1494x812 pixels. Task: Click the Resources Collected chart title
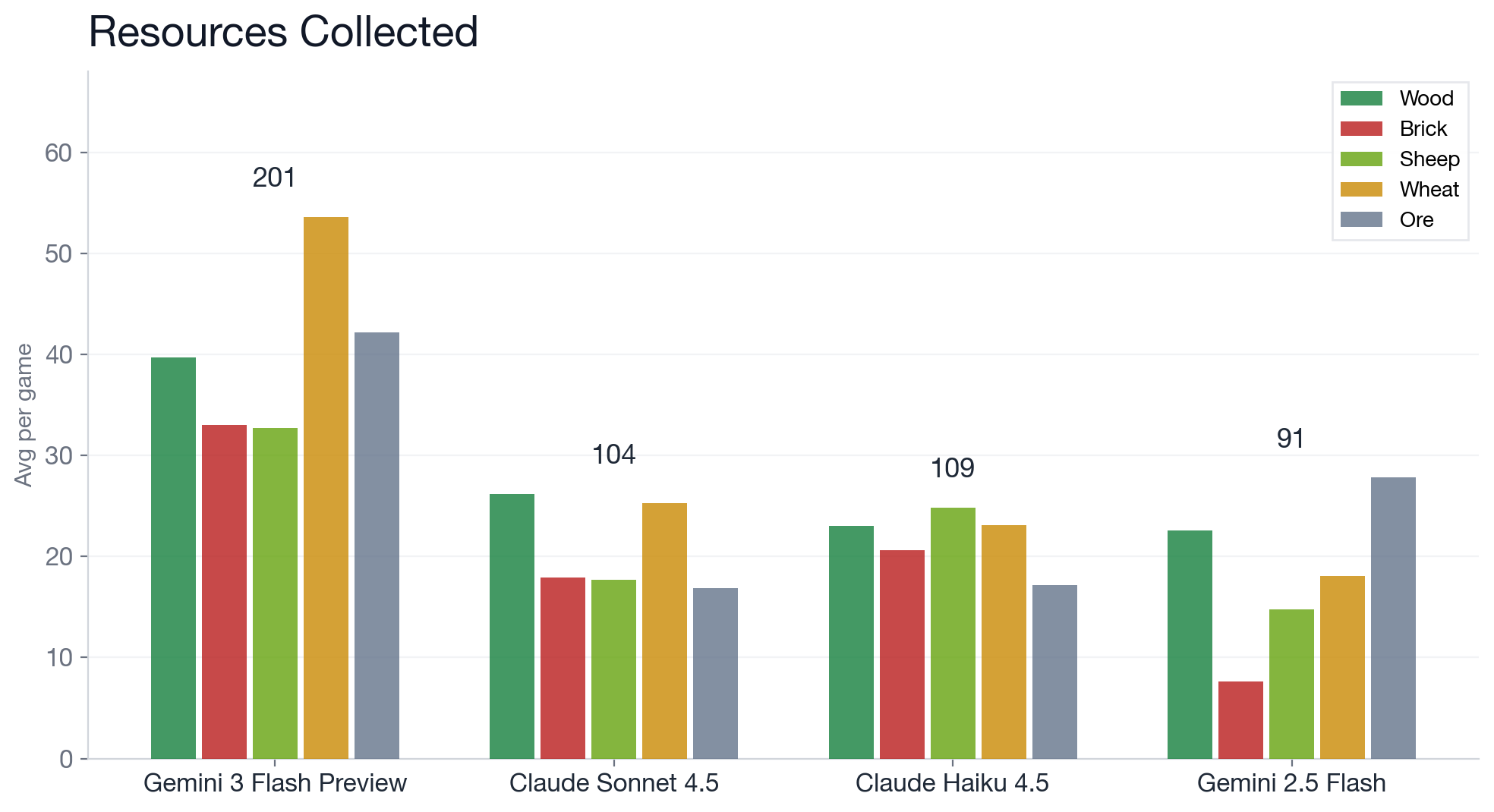283,33
